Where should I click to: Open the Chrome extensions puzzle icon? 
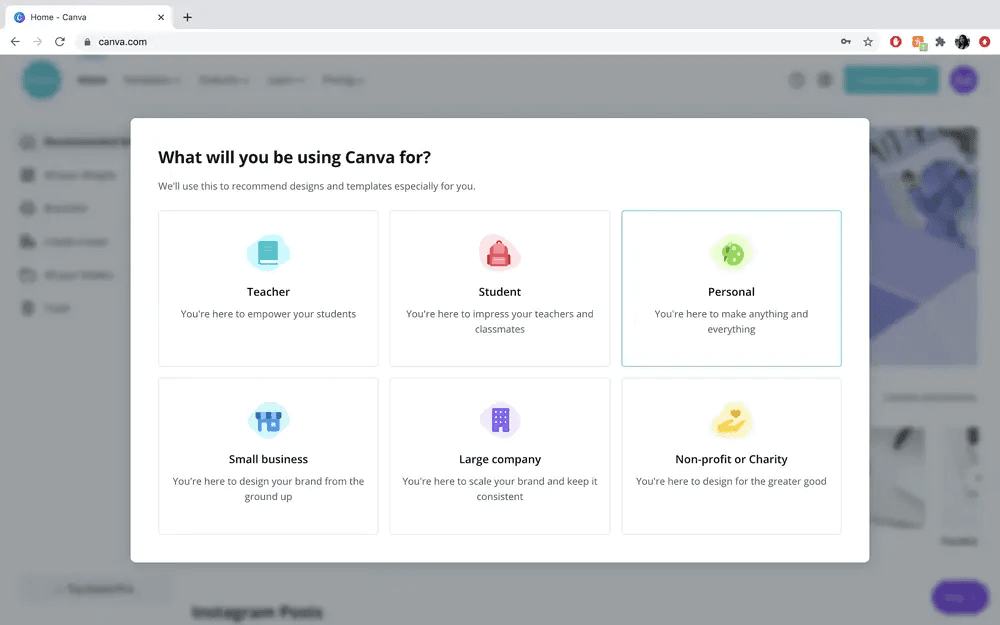pyautogui.click(x=940, y=42)
